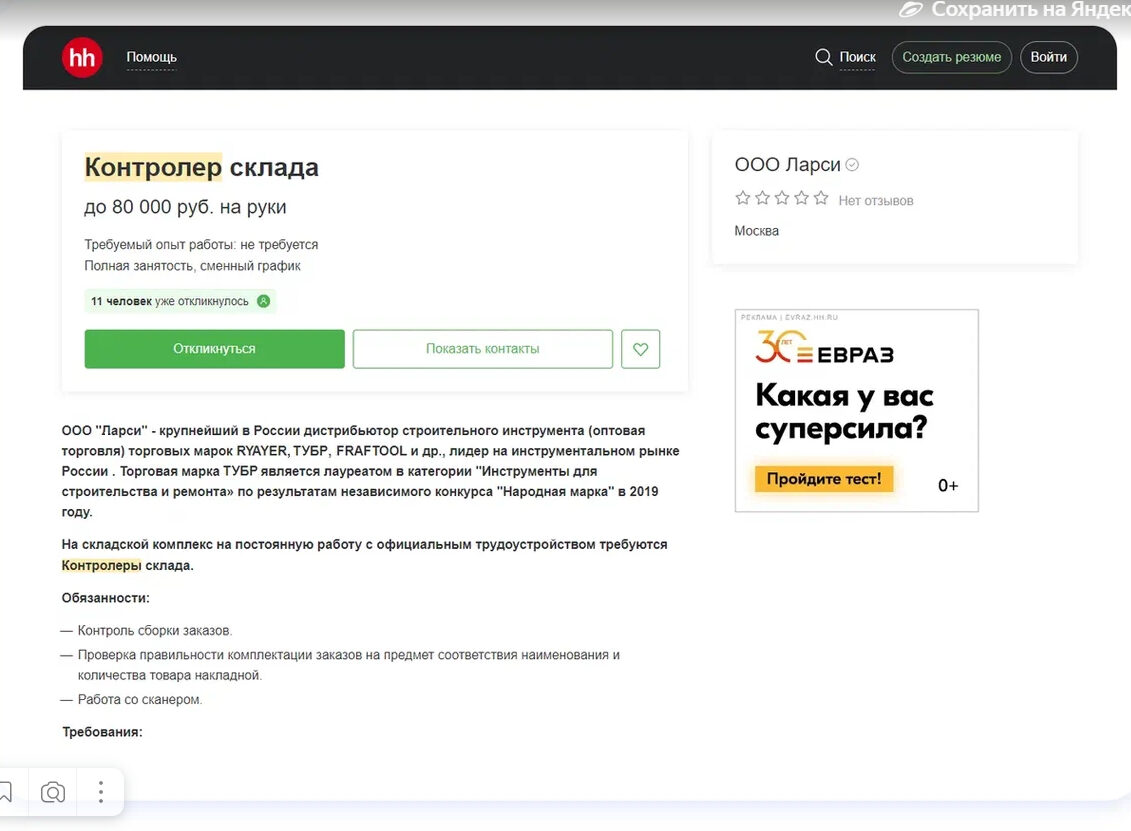Click Нет отзывов reviews text
The image size is (1131, 831).
(876, 201)
